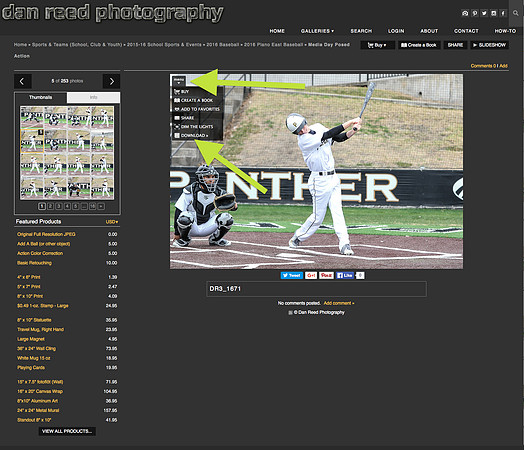This screenshot has height=450, width=524.
Task: Open Login navigation link
Action: click(x=396, y=31)
